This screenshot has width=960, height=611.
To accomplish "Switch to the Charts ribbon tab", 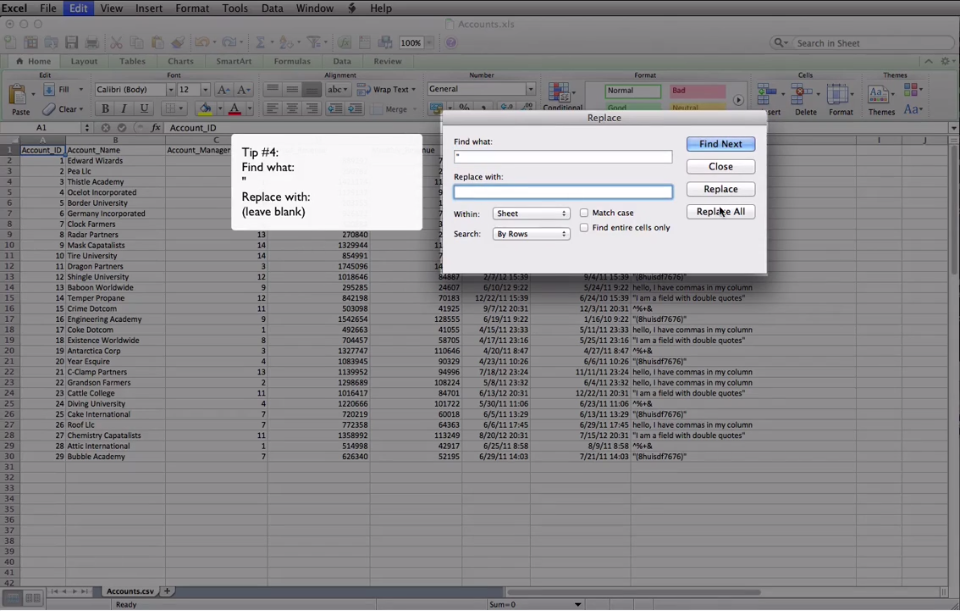I will pos(181,61).
